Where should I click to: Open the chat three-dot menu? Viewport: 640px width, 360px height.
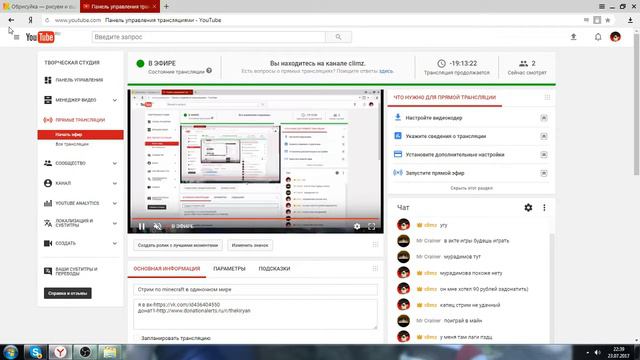pos(544,208)
